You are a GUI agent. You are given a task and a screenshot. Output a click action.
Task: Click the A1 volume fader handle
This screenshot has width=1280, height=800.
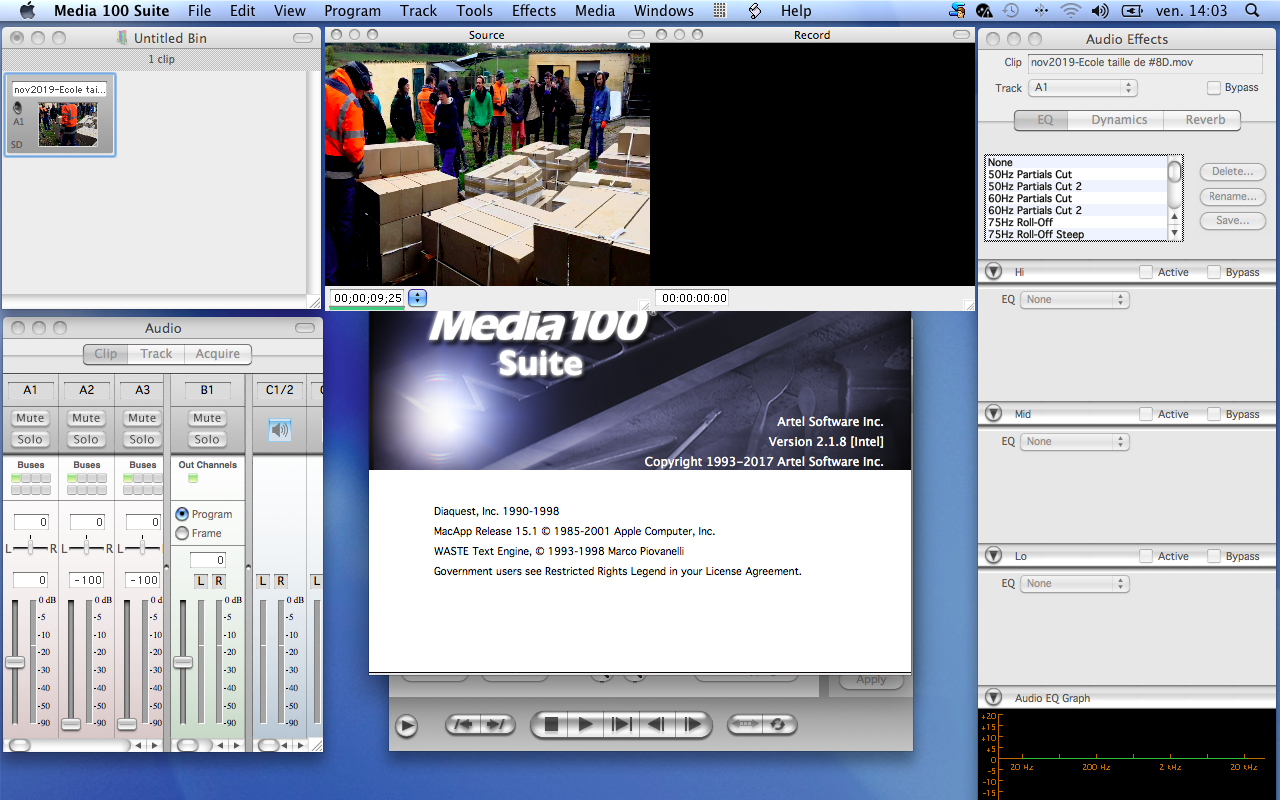click(15, 662)
